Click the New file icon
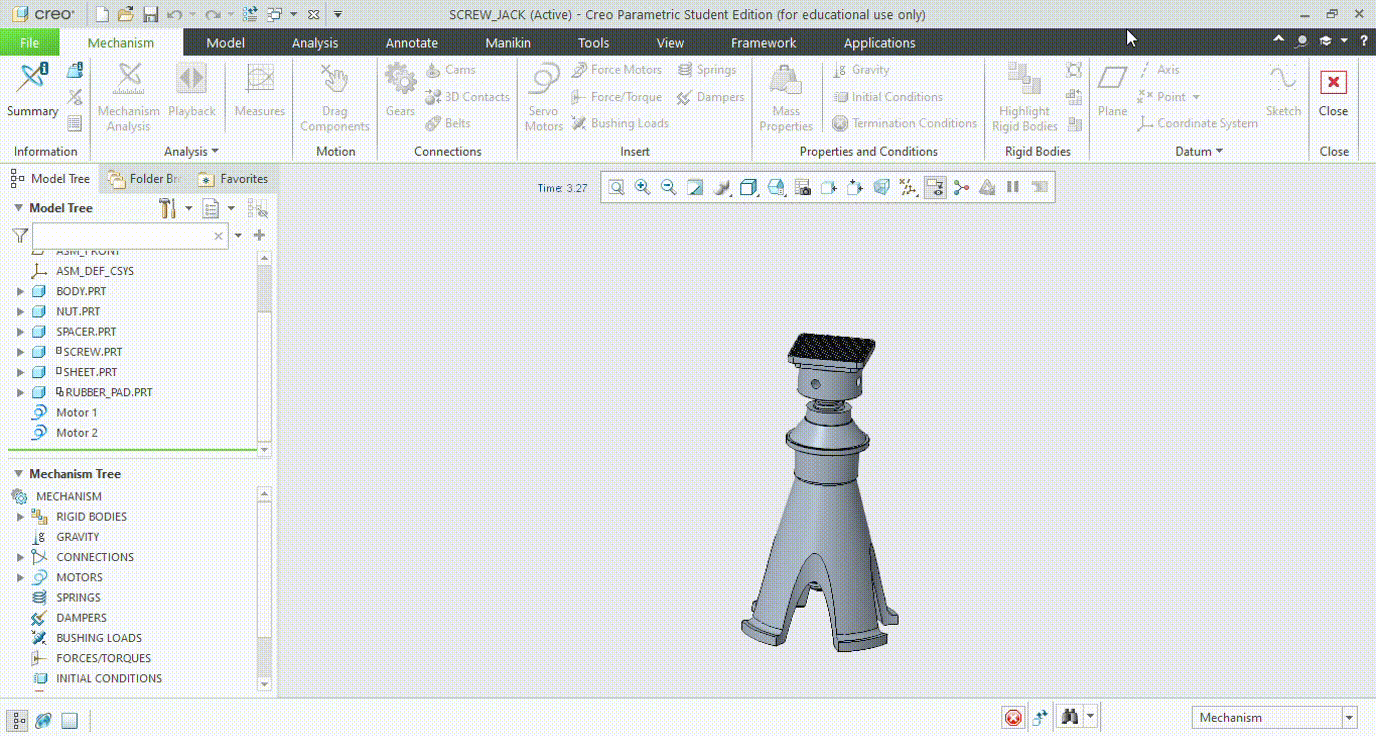 click(102, 14)
